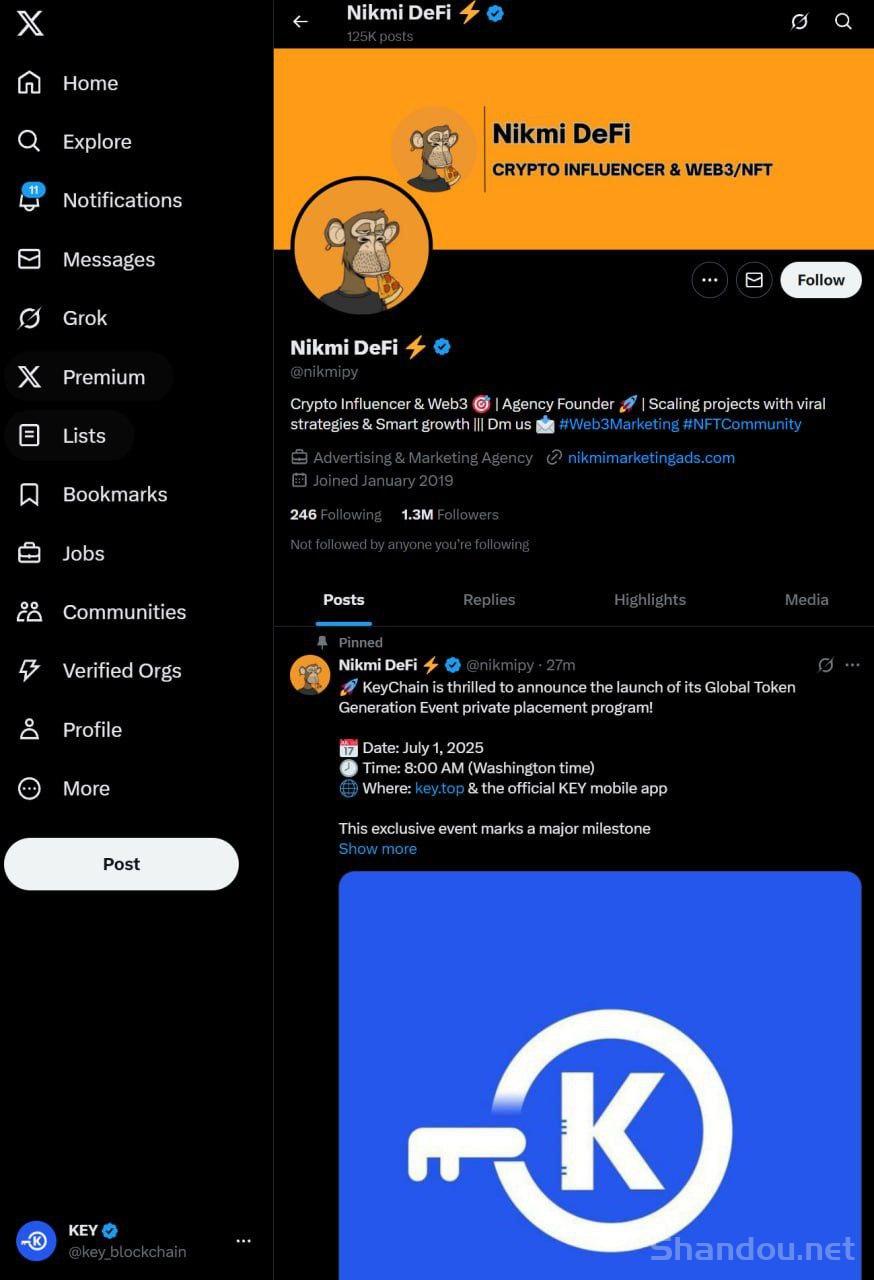Switch to the Replies tab
The width and height of the screenshot is (874, 1280).
(x=489, y=600)
